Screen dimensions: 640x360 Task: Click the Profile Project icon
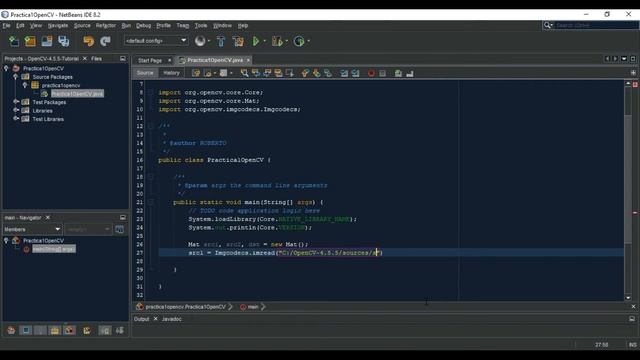point(299,41)
